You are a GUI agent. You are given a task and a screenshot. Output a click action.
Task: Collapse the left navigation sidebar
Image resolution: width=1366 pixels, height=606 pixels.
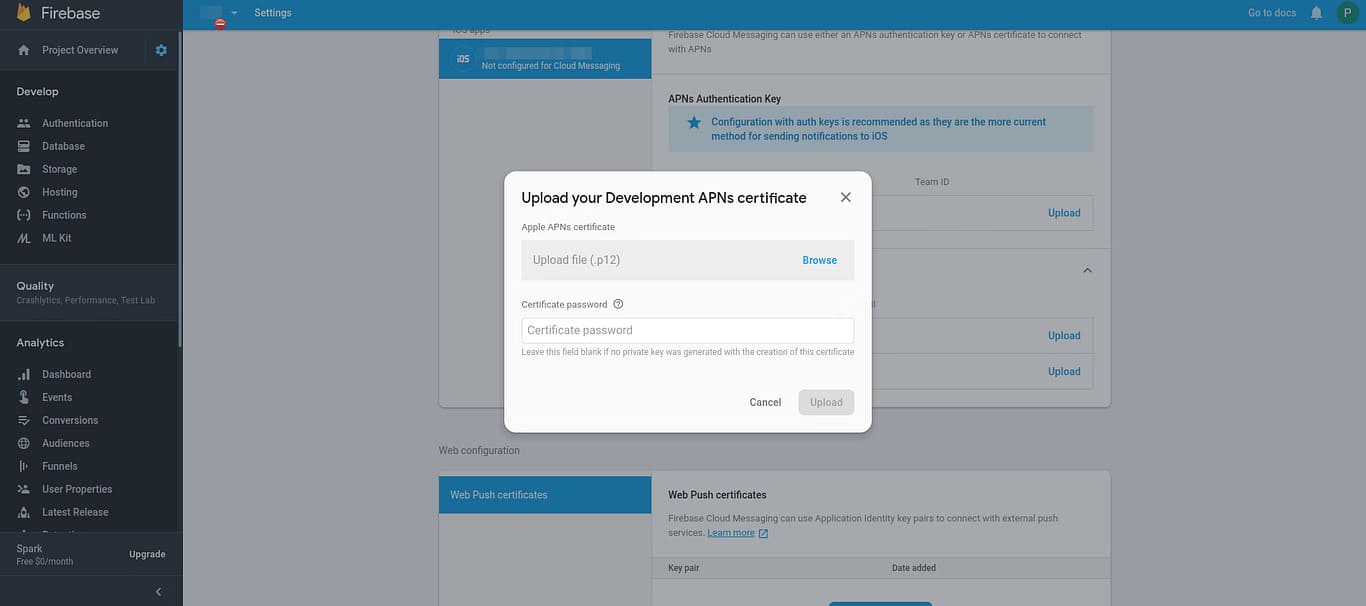157,591
